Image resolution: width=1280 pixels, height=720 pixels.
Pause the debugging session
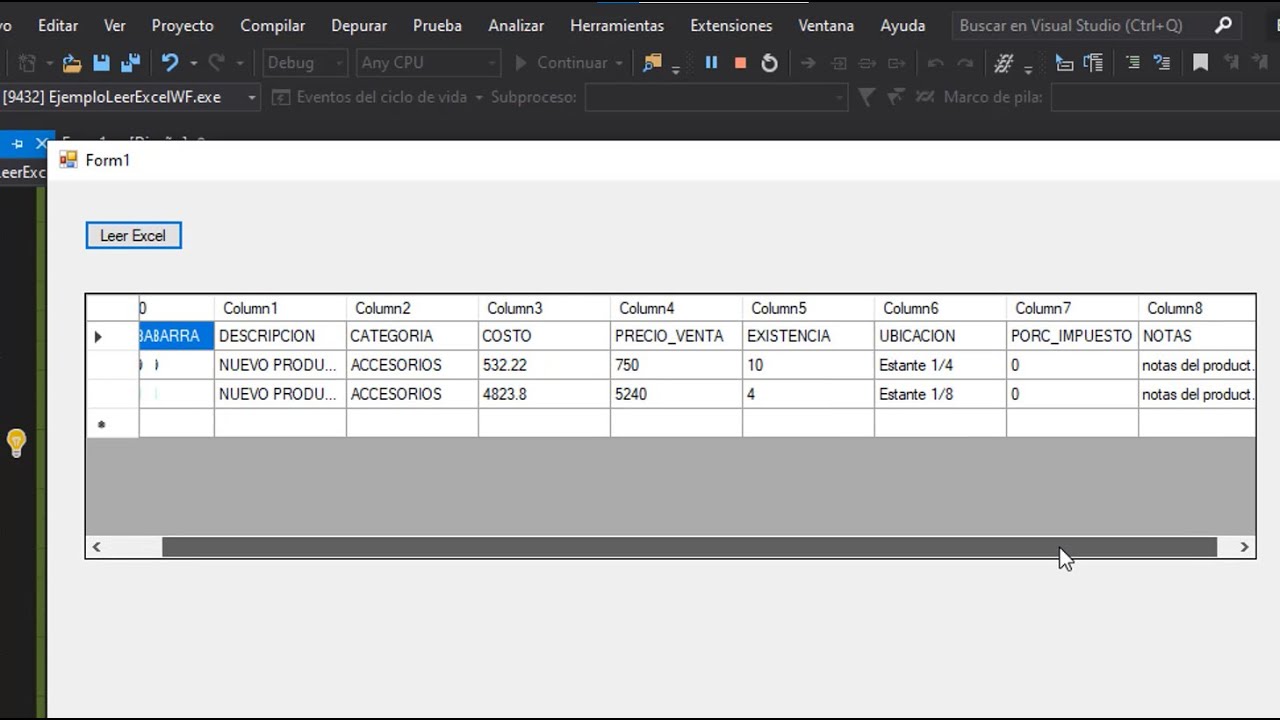click(711, 62)
